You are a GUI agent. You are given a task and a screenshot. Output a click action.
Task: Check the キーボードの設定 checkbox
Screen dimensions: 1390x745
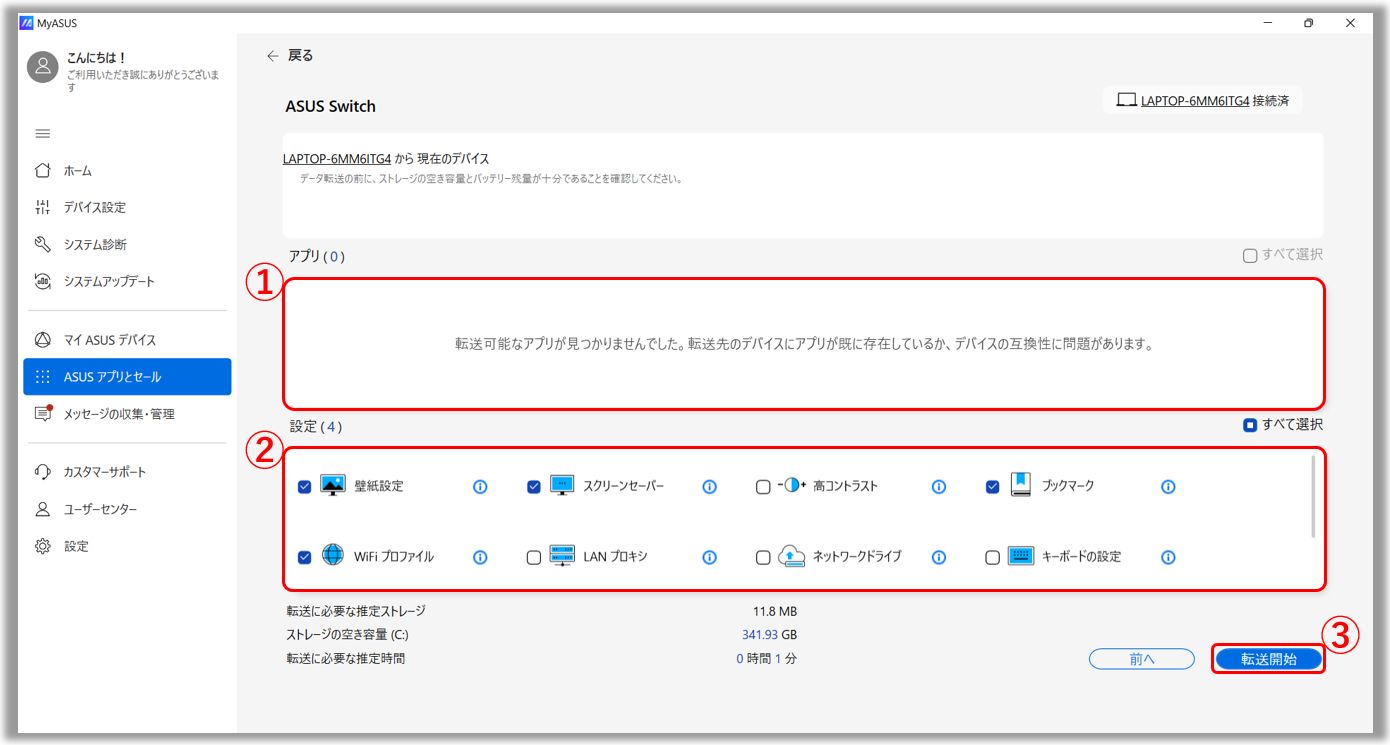coord(992,558)
